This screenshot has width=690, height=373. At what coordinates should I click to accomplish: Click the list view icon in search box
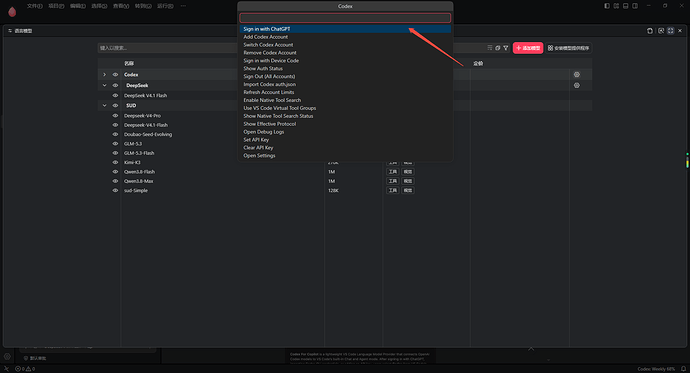[490, 48]
